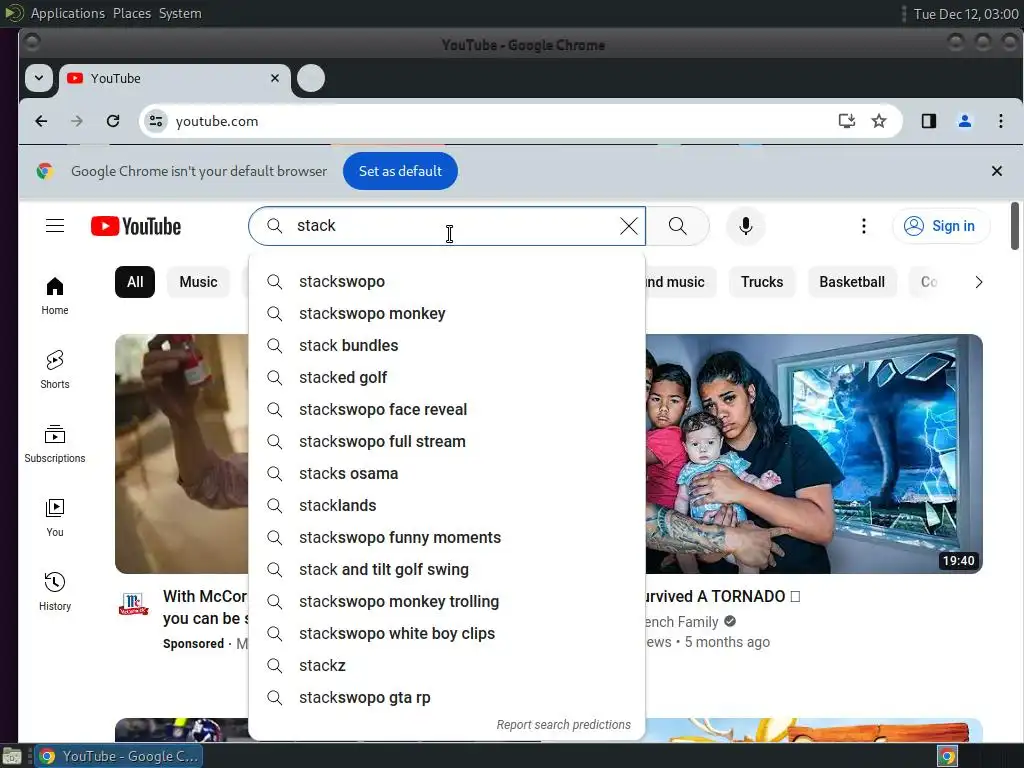Open Shorts in the sidebar
The height and width of the screenshot is (768, 1024).
(55, 370)
